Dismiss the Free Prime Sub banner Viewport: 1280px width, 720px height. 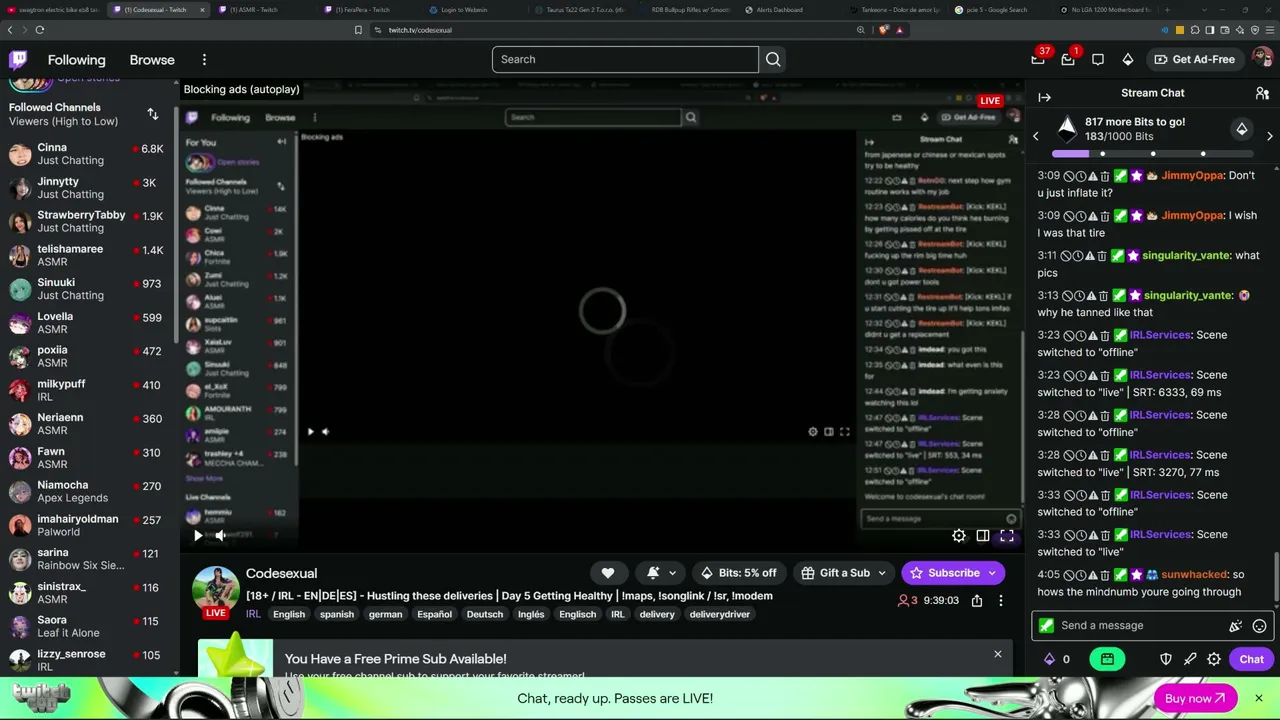(997, 654)
